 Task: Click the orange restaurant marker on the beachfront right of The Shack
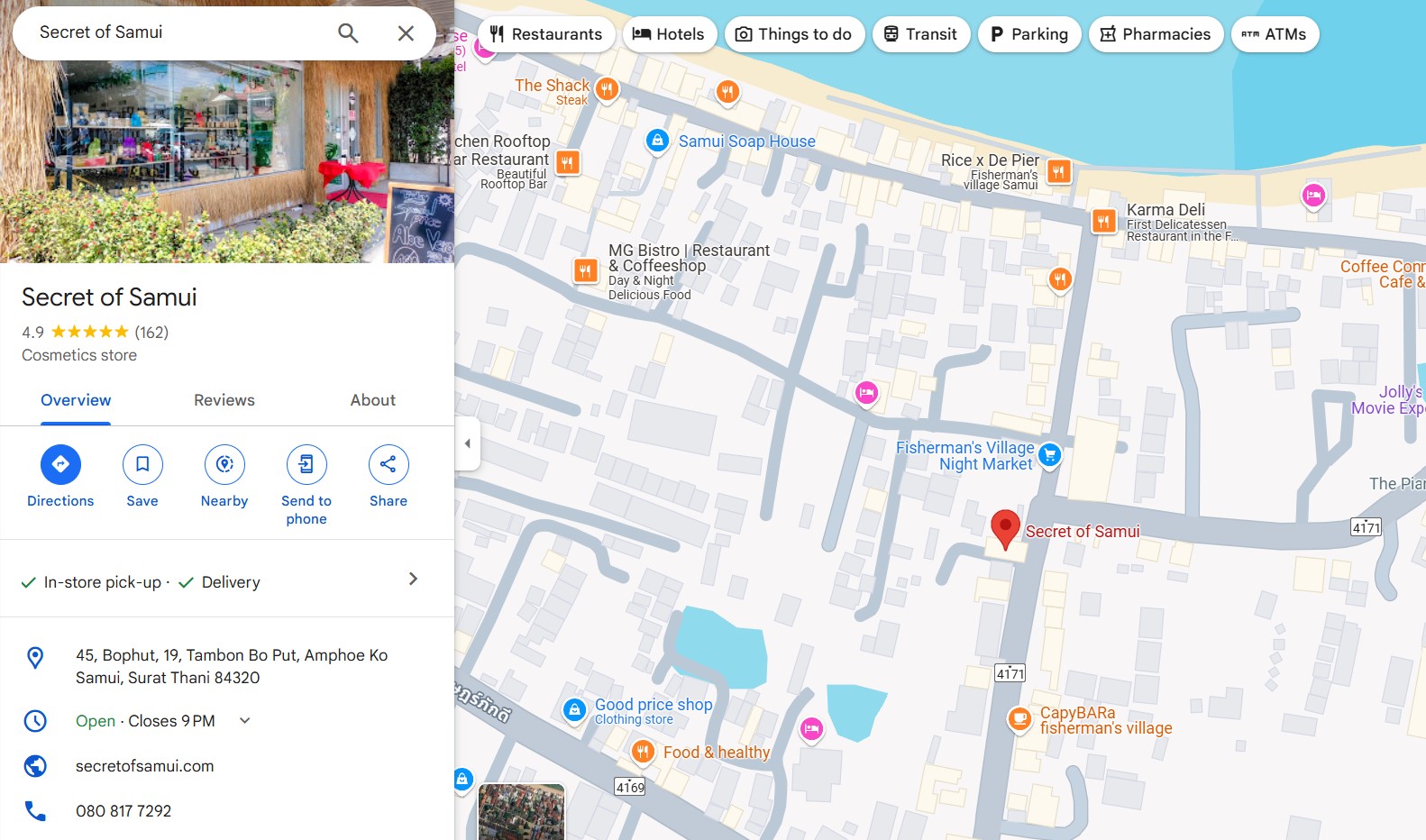(727, 91)
